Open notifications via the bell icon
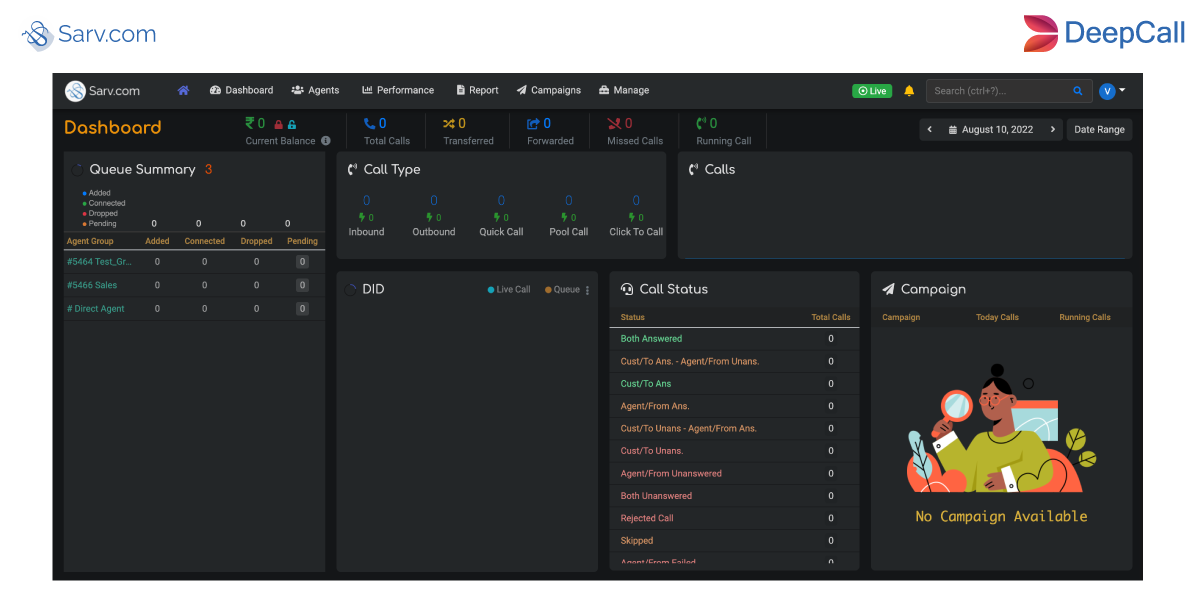This screenshot has width=1200, height=600. pyautogui.click(x=908, y=90)
